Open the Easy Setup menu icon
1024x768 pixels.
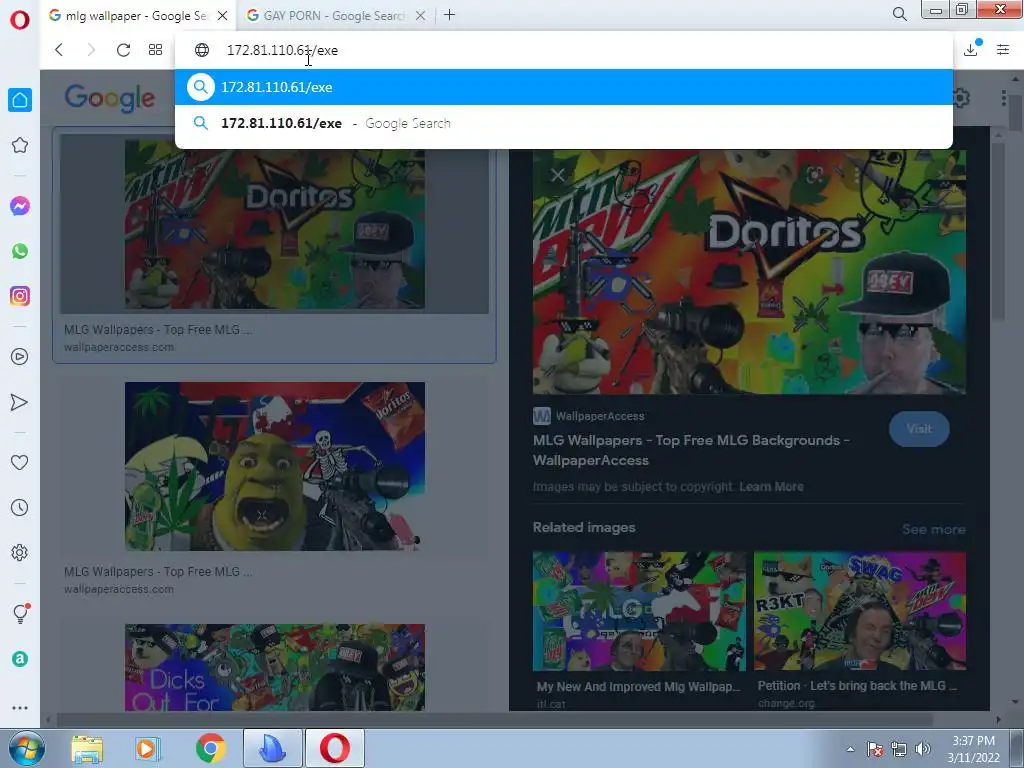1003,50
